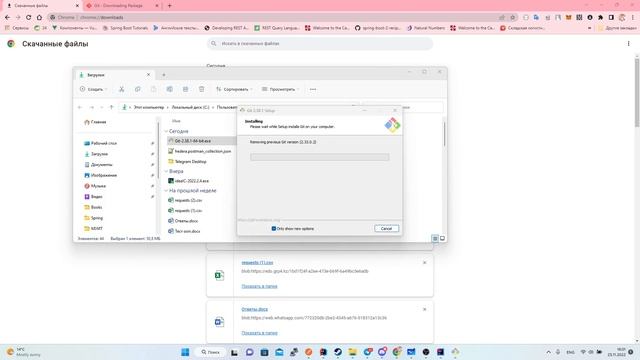Image resolution: width=640 pixels, height=360 pixels.
Task: Open the Spring folder in Explorer sidebar
Action: coord(96,218)
